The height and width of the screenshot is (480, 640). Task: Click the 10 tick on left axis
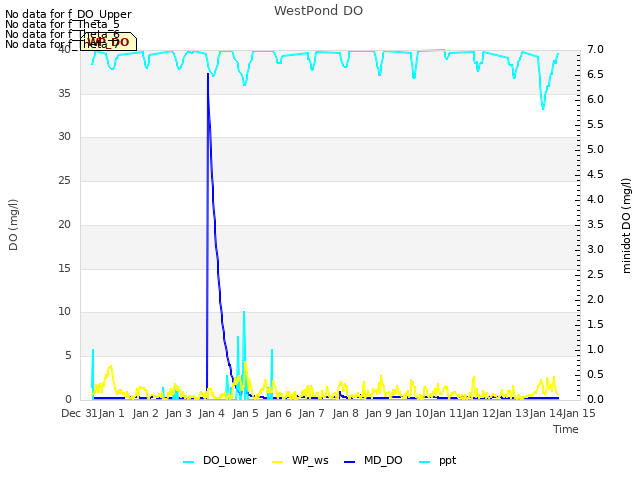(64, 312)
